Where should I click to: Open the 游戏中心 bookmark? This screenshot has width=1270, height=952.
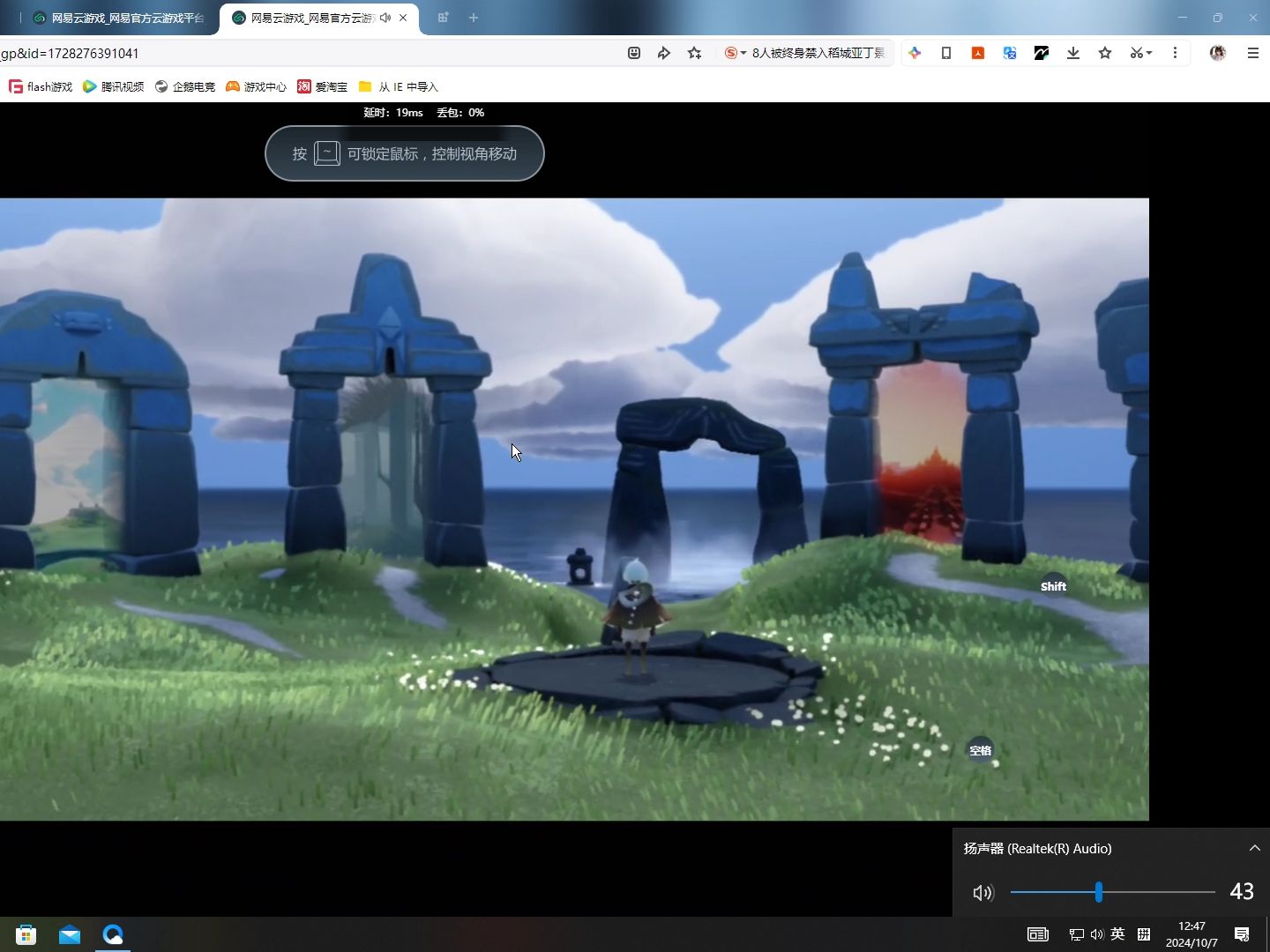tap(256, 86)
